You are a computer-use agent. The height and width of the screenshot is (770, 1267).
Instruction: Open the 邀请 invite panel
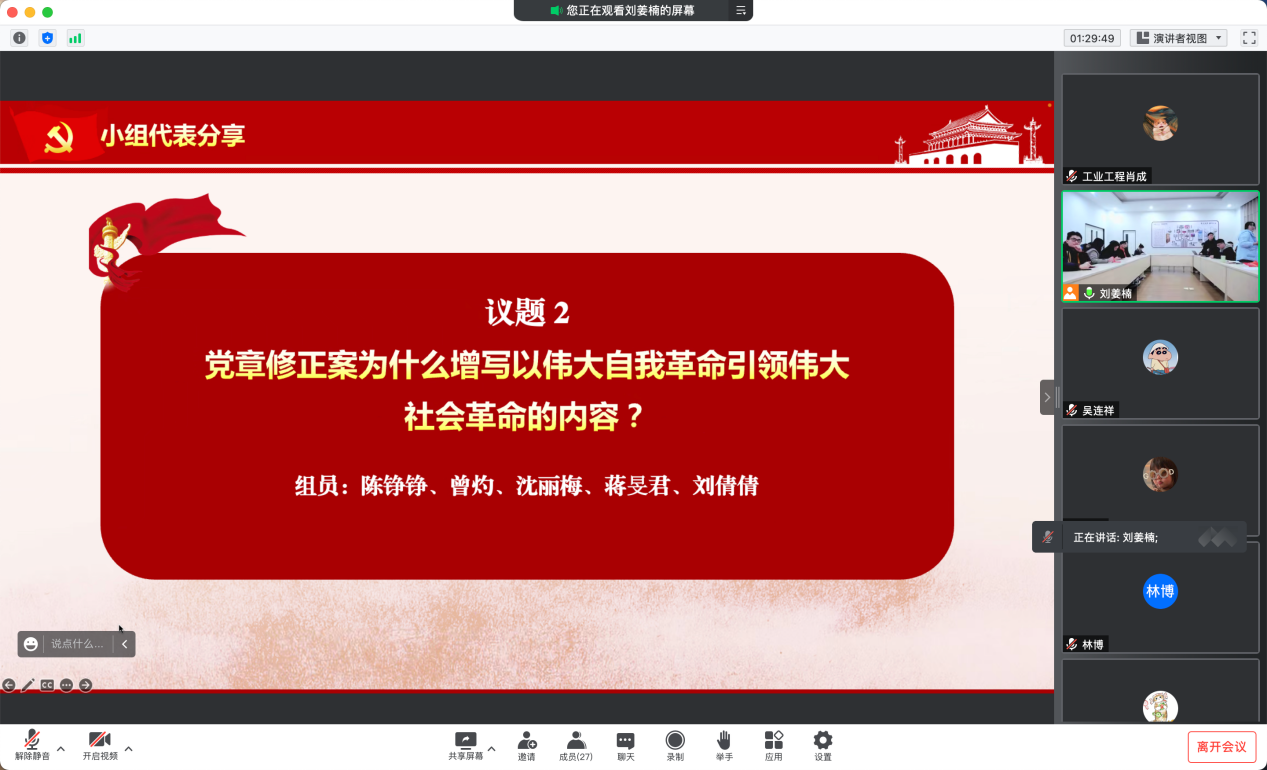(x=526, y=745)
